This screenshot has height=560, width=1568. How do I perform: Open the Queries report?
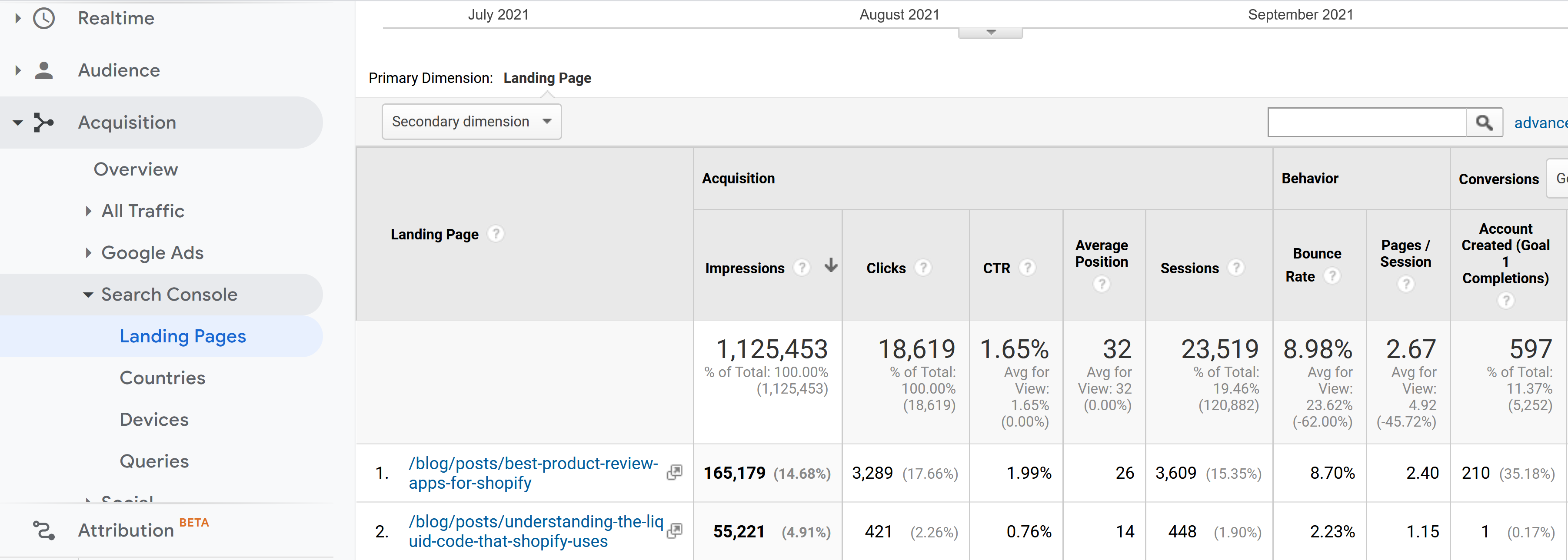point(154,461)
